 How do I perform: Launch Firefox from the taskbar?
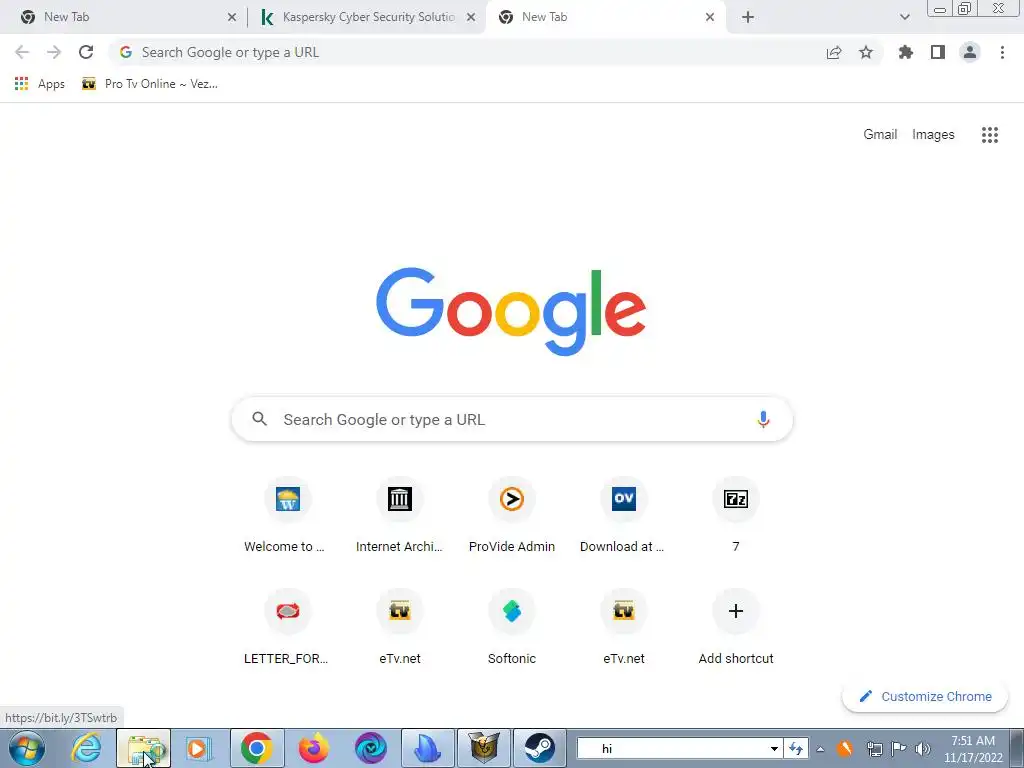tap(313, 748)
